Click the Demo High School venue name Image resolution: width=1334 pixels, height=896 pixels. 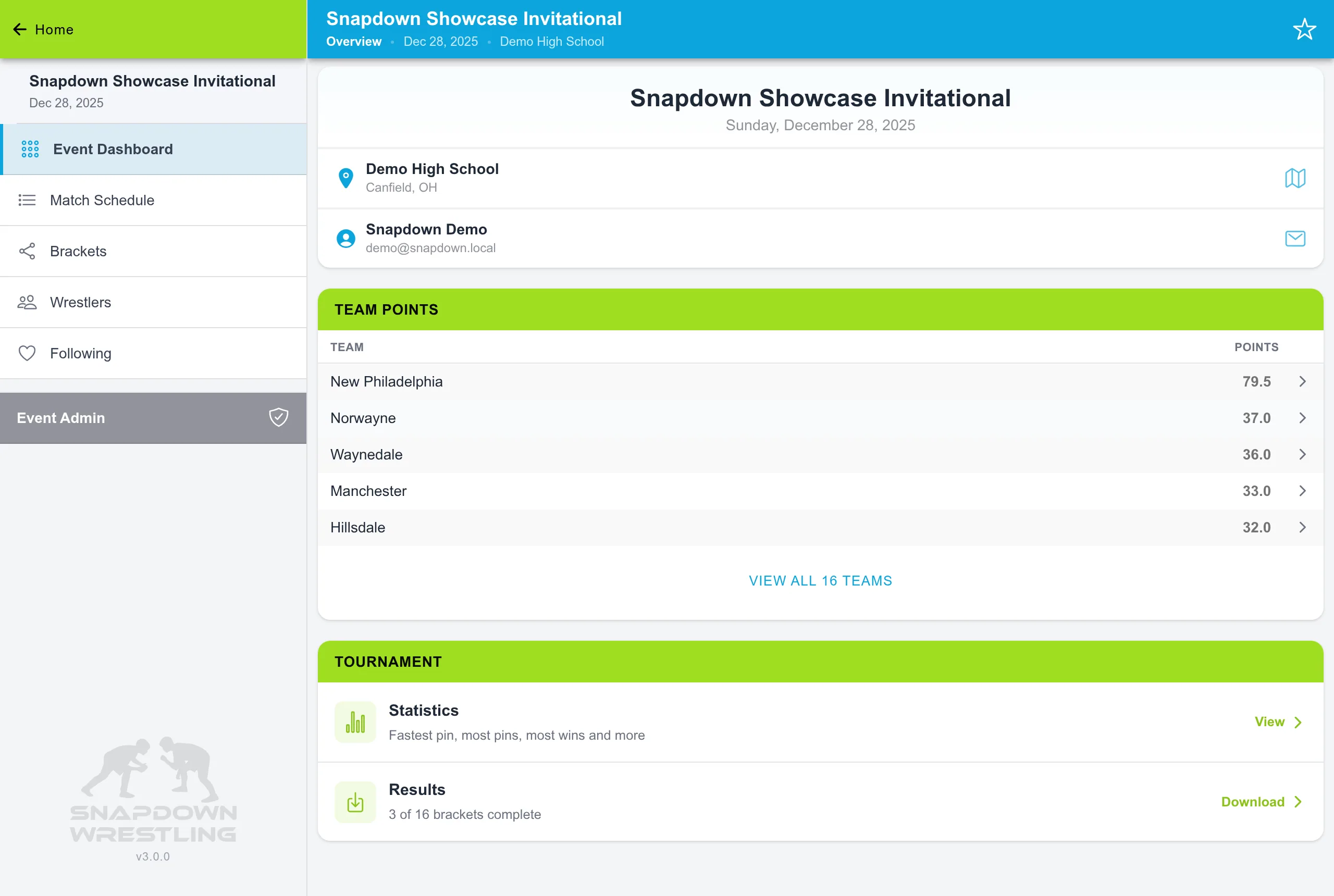432,169
